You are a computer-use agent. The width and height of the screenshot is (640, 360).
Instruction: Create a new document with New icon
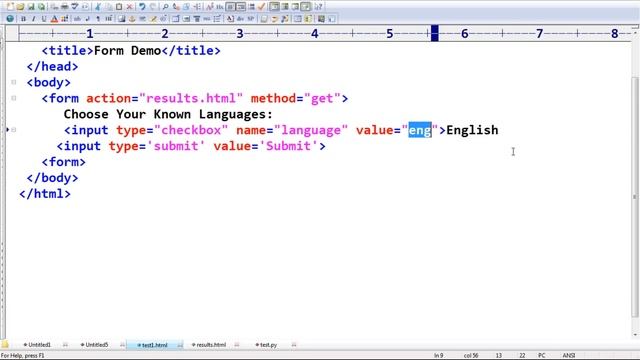click(x=10, y=7)
